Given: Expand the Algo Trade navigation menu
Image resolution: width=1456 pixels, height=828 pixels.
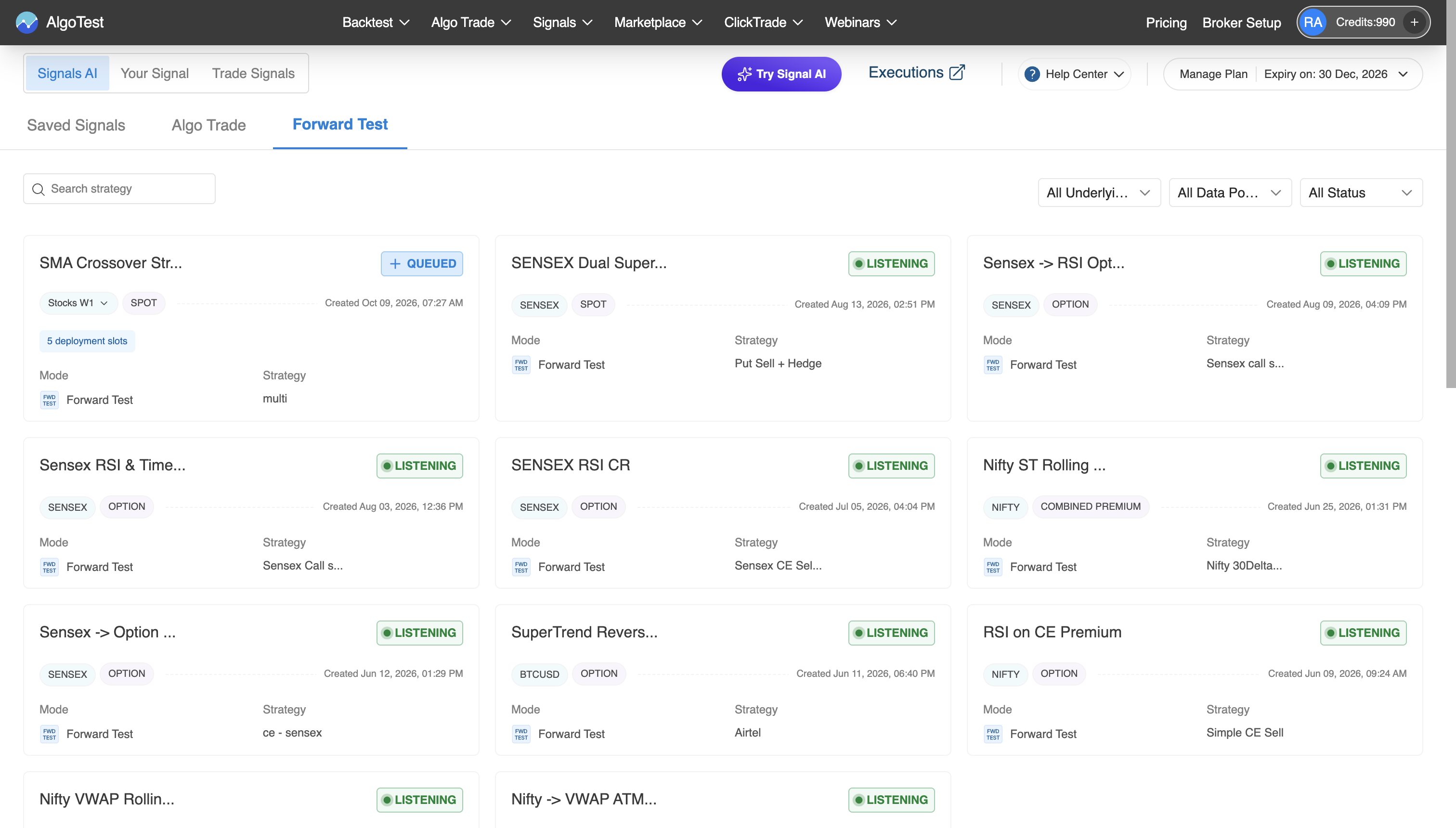Looking at the screenshot, I should [471, 22].
